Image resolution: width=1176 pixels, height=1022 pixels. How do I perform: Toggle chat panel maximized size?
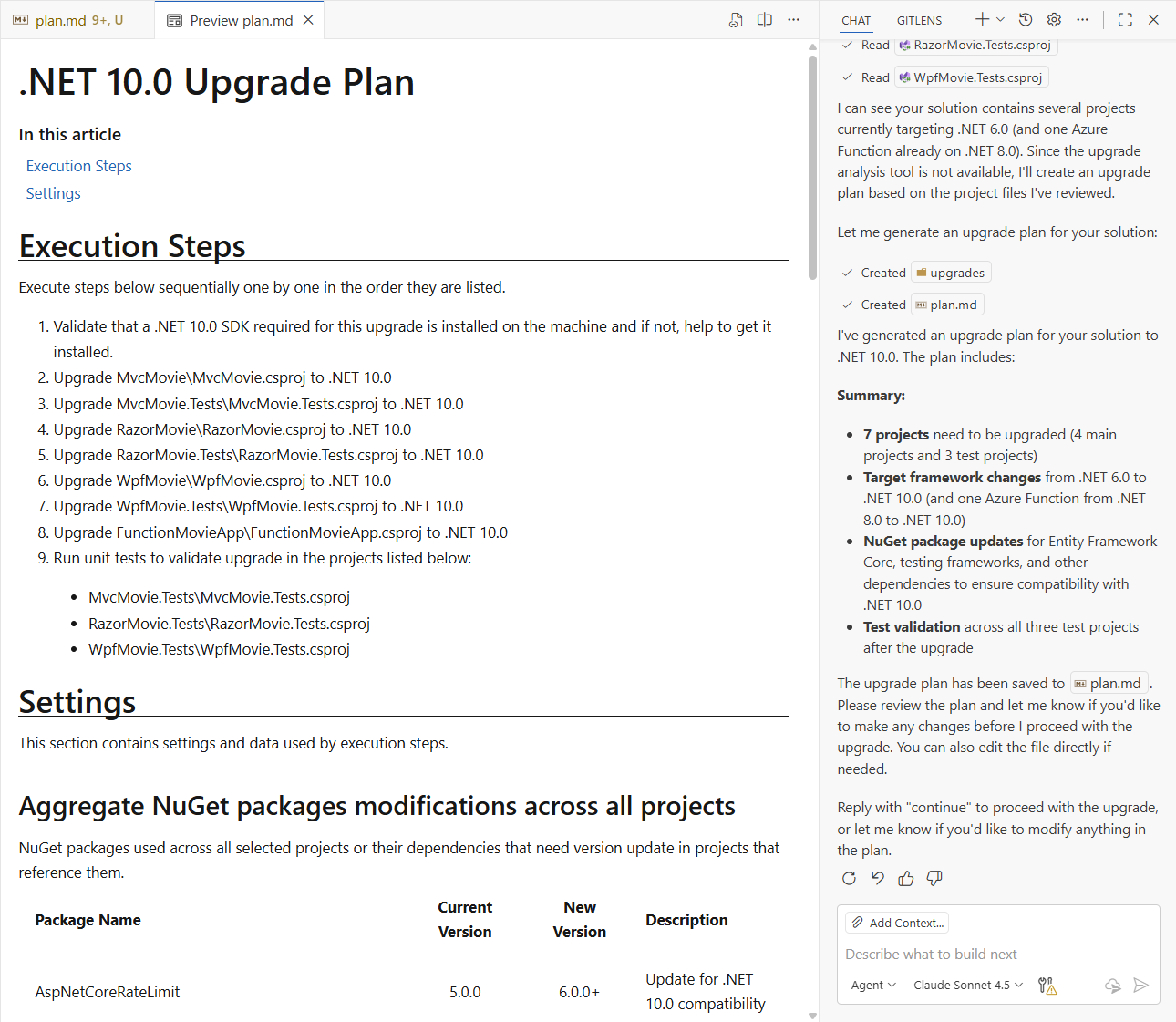[x=1125, y=20]
